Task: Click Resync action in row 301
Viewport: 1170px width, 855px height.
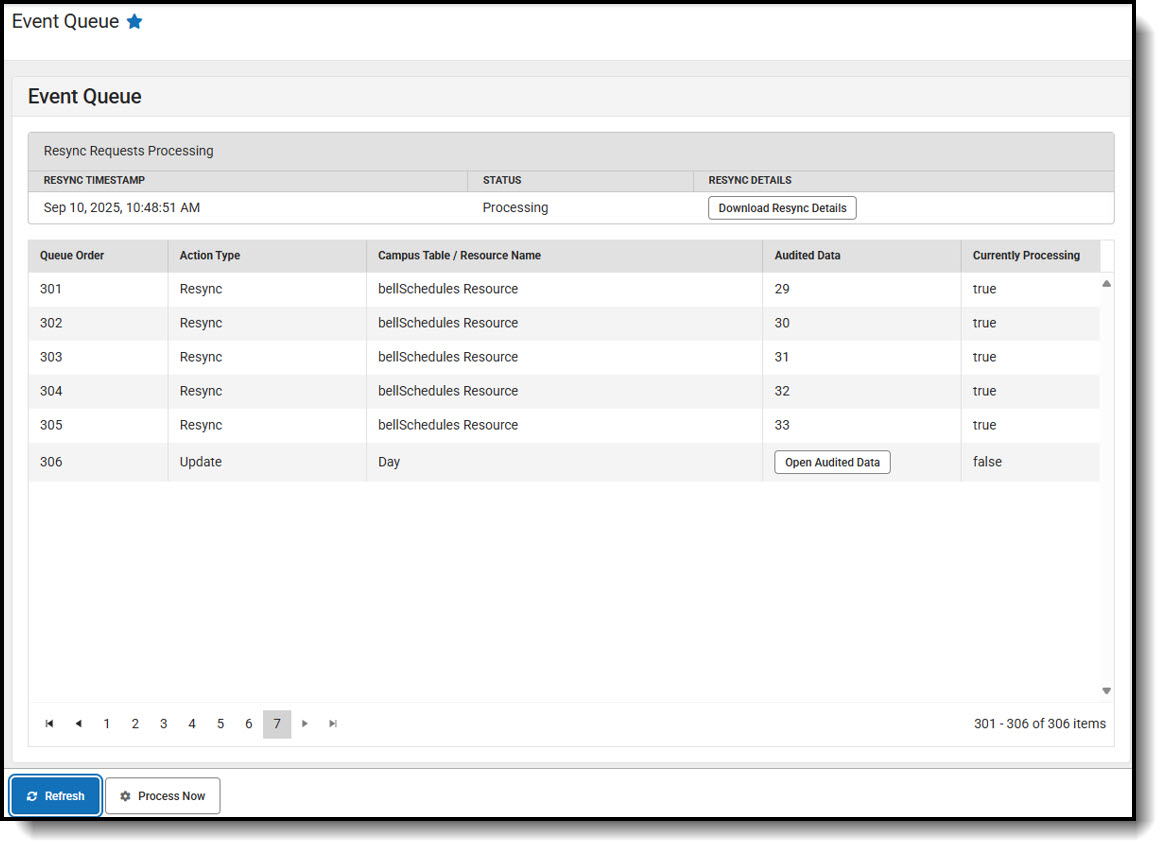Action: (201, 289)
